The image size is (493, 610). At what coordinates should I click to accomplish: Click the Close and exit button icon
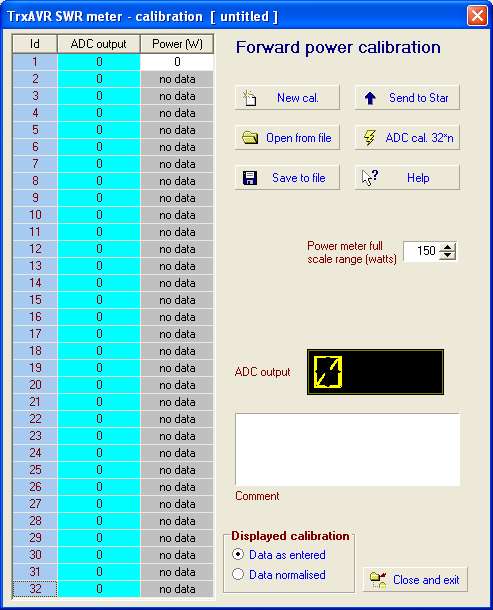[x=378, y=580]
